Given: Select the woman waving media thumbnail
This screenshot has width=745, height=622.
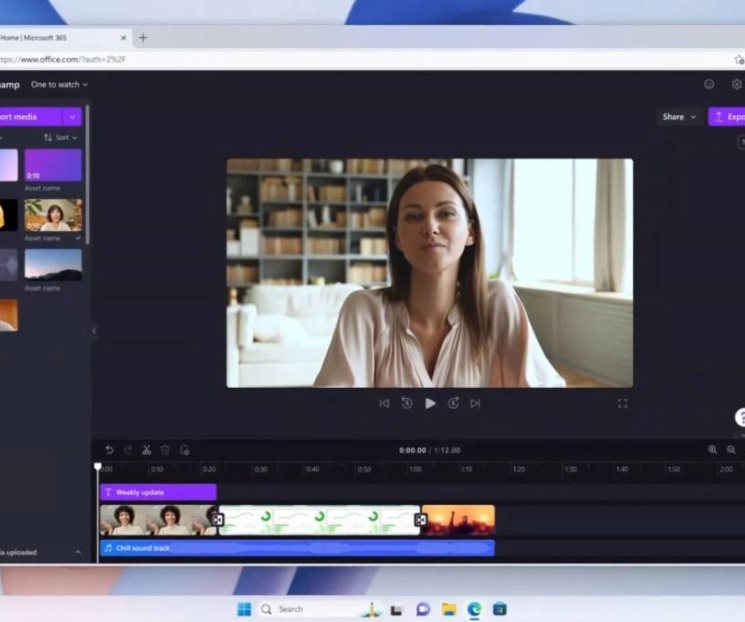Looking at the screenshot, I should [x=53, y=215].
